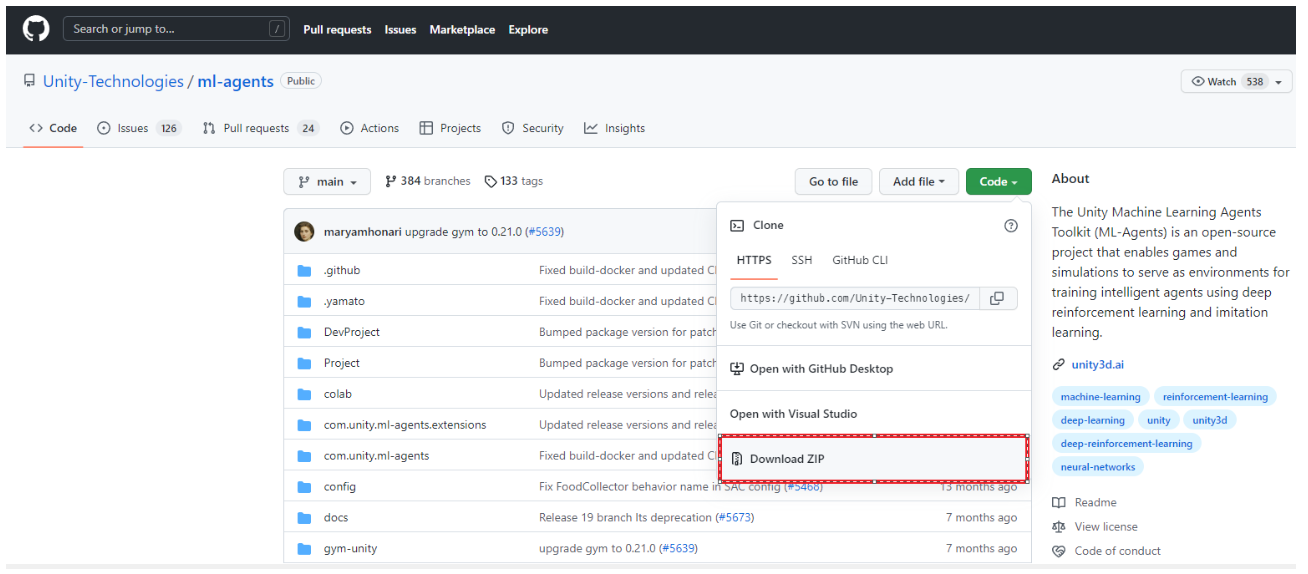Screen dimensions: 1308x574
Task: Click the com.unity.ml-agents.extensions folder icon
Action: coord(304,425)
